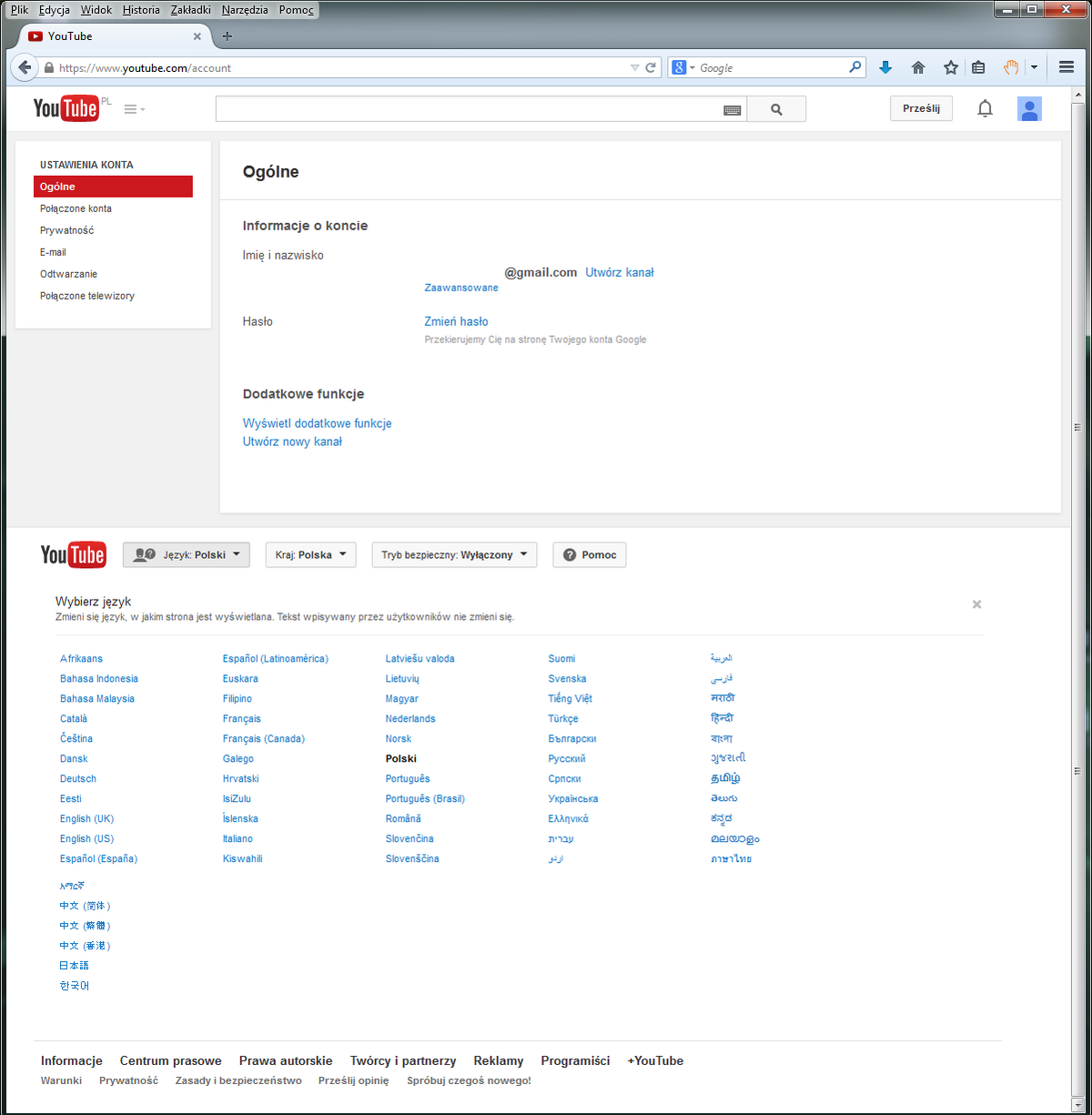Choose Français (Canada) language

(264, 738)
